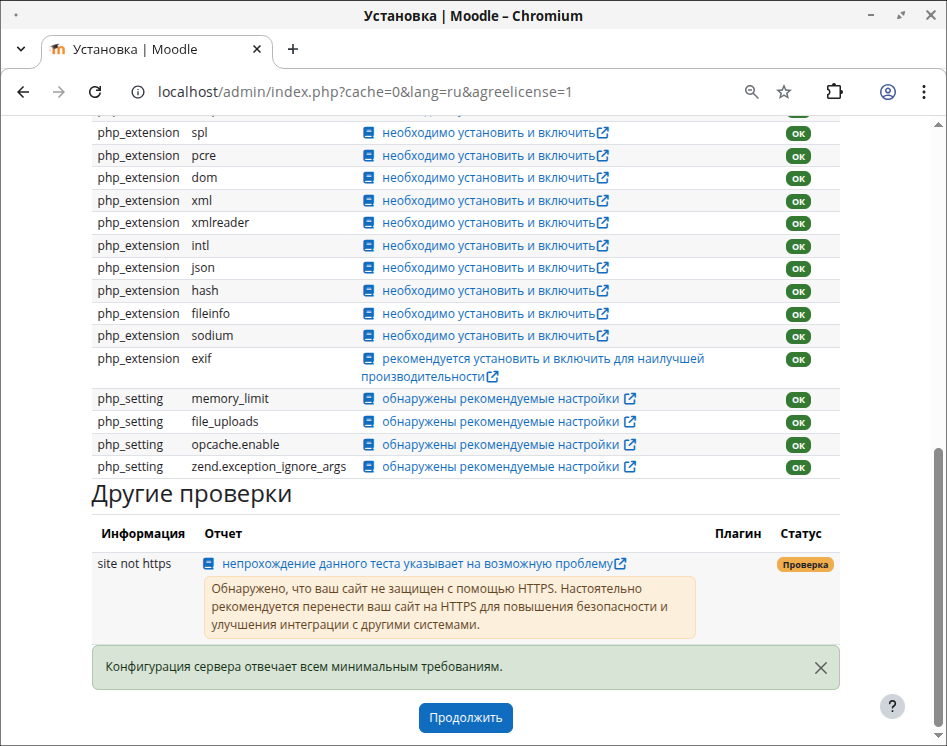
Task: Bookmark this page with star icon
Action: point(784,92)
